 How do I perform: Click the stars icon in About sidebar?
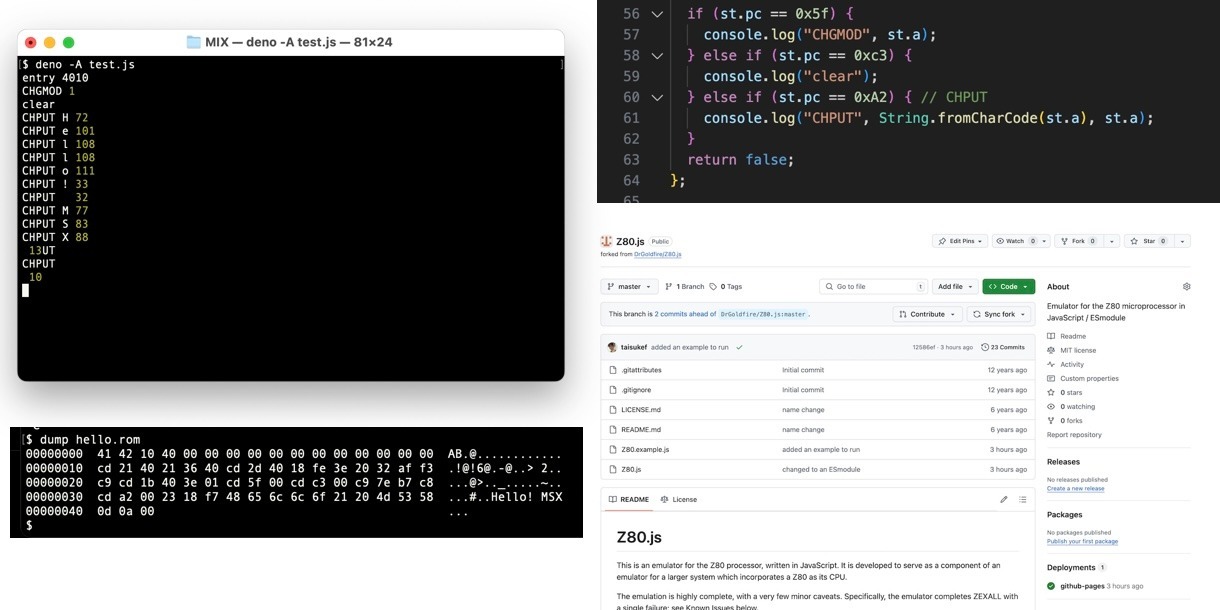[1051, 392]
